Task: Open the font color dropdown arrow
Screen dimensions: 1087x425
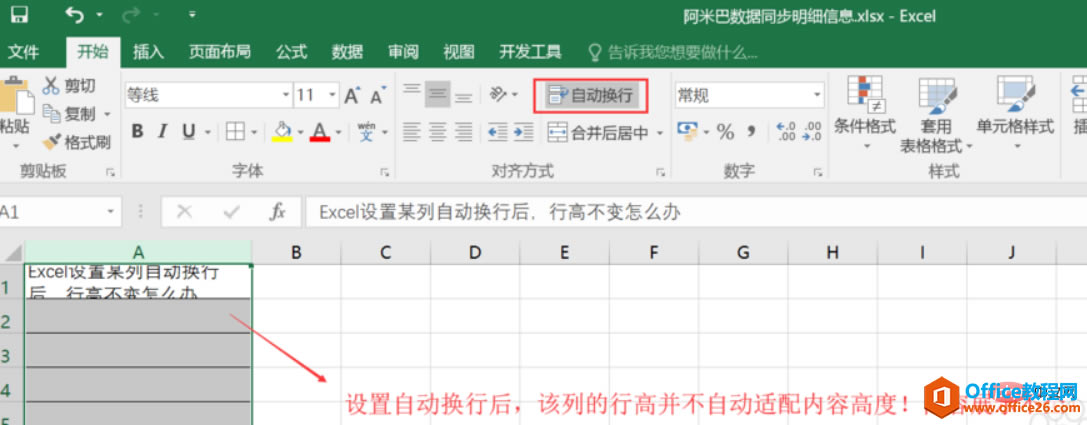Action: pos(338,132)
